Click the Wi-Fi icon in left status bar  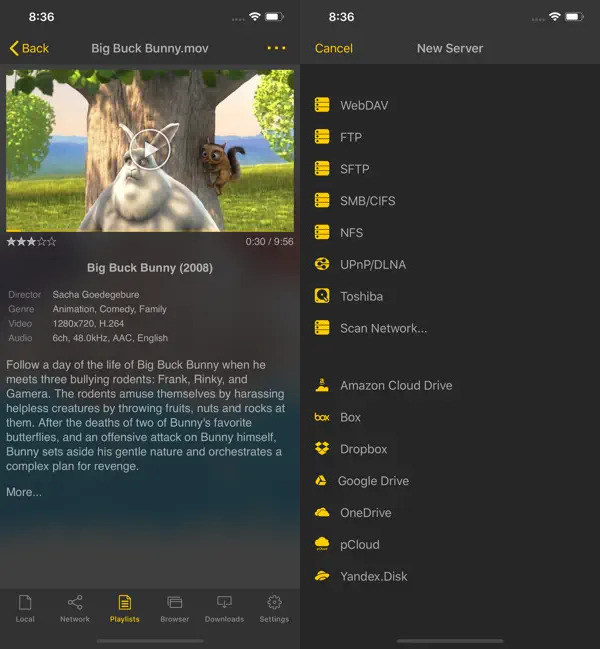pyautogui.click(x=254, y=17)
